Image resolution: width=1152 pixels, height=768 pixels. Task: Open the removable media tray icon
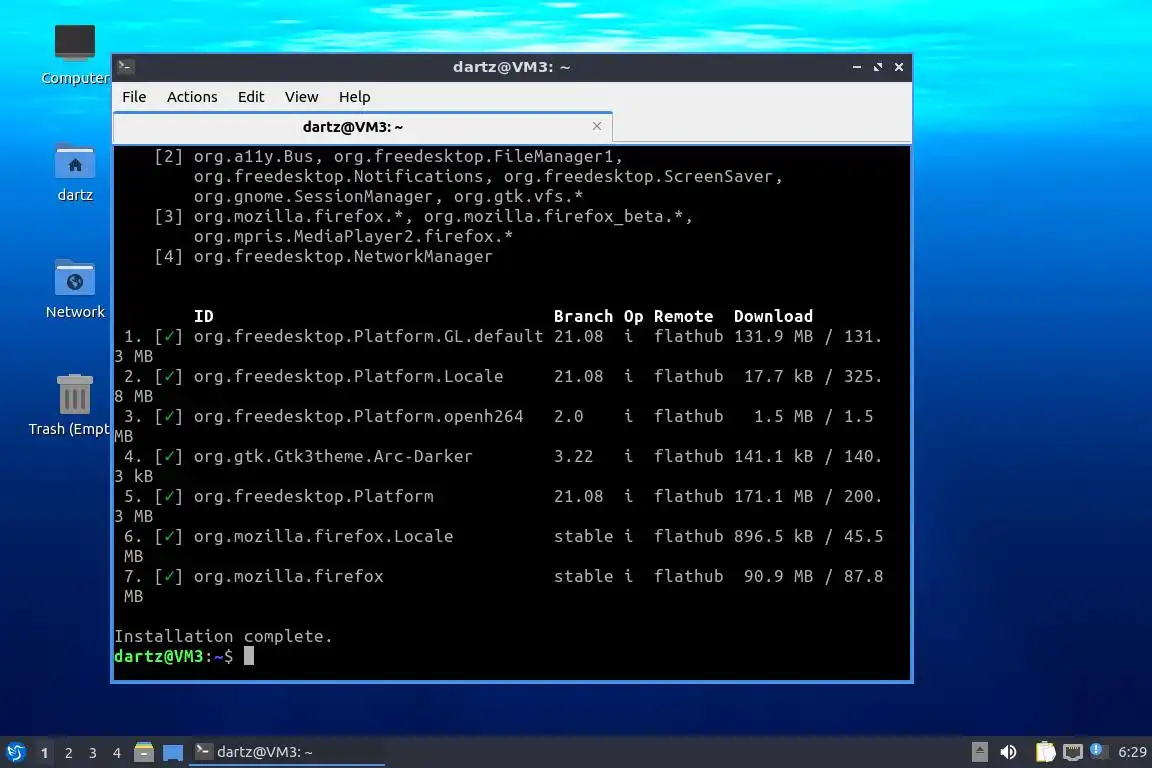pos(979,752)
